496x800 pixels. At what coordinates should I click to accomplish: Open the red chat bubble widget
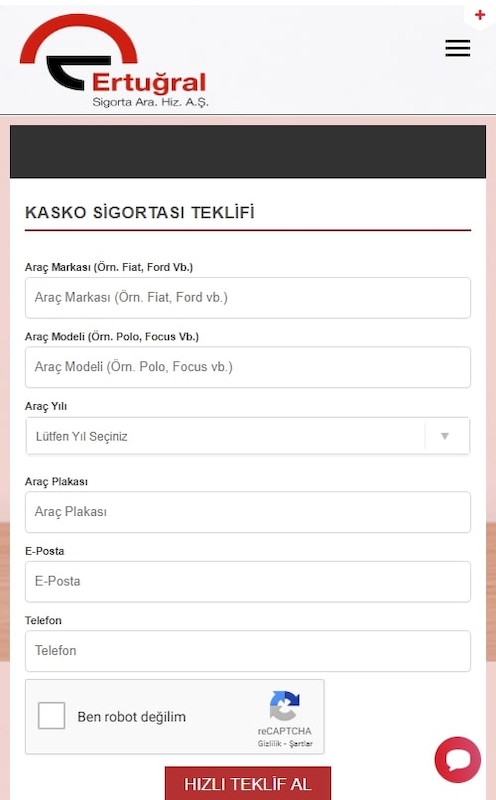point(458,759)
